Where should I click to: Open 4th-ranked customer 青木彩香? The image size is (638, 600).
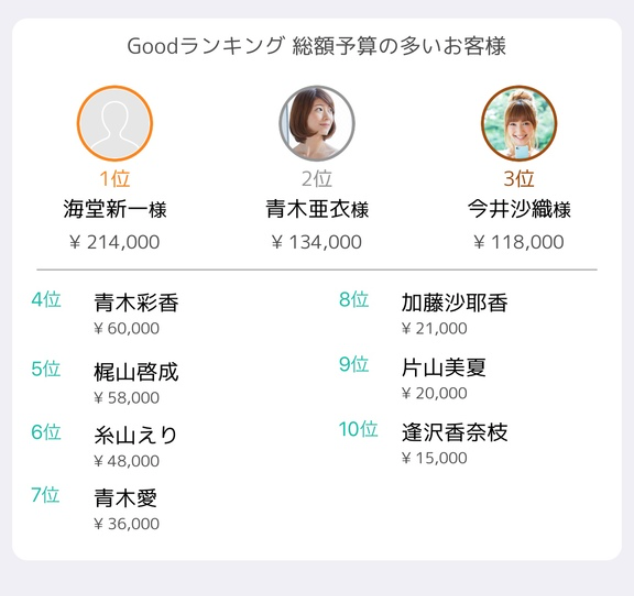pos(136,302)
